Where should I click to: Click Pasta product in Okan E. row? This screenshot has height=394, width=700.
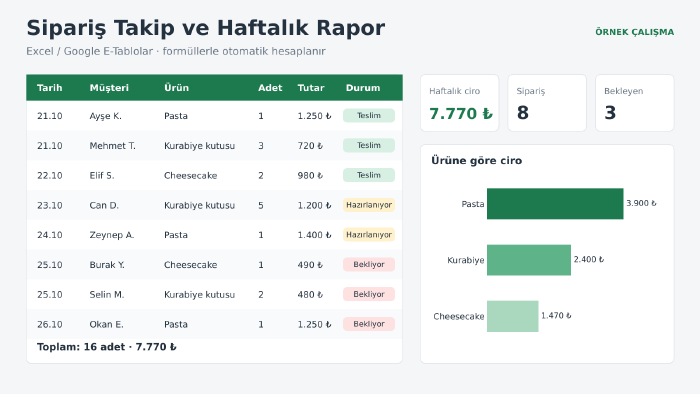176,324
